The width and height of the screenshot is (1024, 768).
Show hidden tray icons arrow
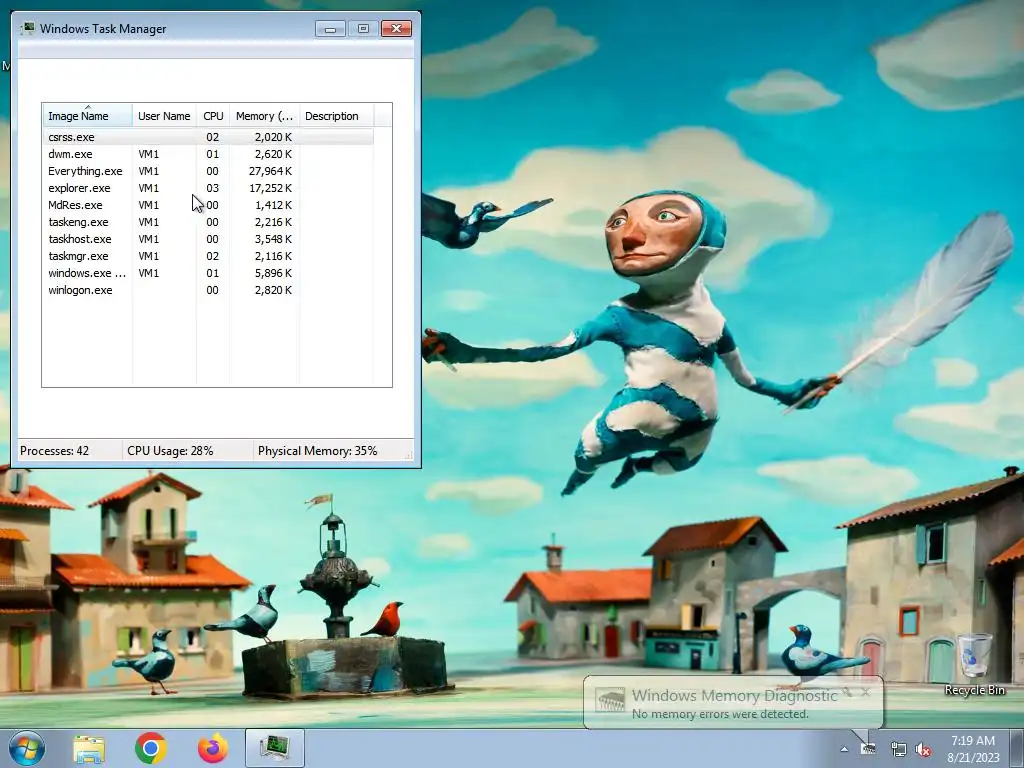(844, 750)
